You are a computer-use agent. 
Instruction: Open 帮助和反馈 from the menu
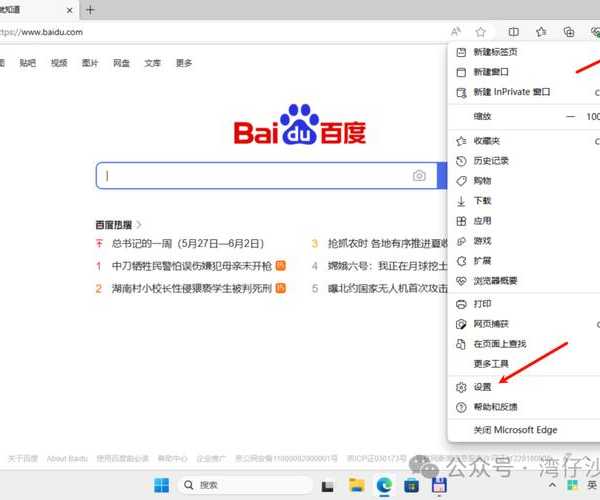(x=523, y=407)
